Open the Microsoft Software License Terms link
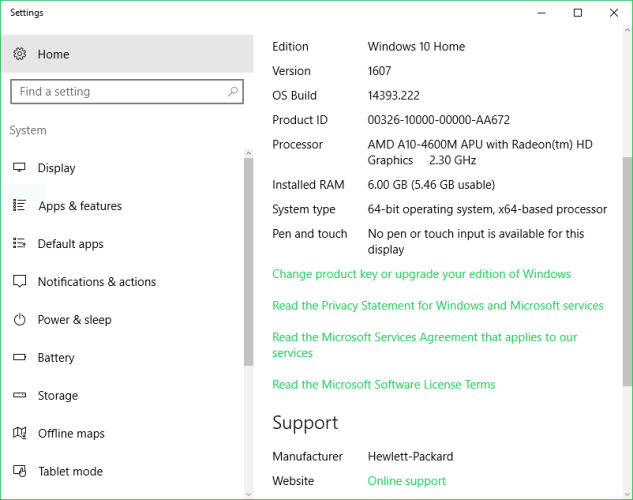This screenshot has width=633, height=500. (383, 385)
